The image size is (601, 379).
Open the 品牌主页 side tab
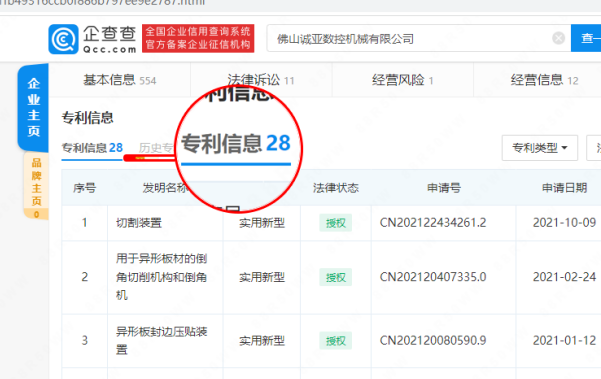tap(36, 185)
